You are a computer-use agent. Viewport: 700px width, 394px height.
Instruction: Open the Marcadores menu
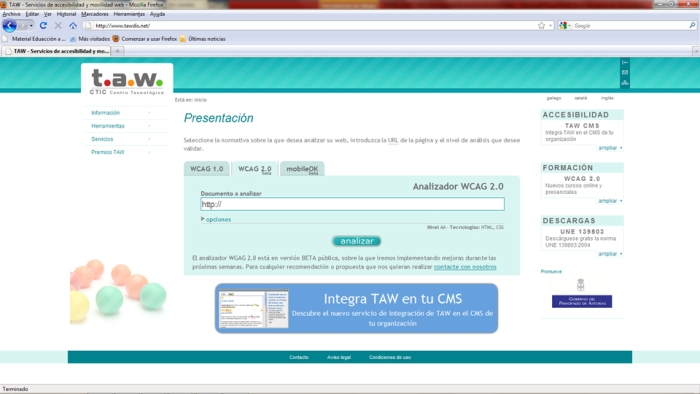point(95,14)
